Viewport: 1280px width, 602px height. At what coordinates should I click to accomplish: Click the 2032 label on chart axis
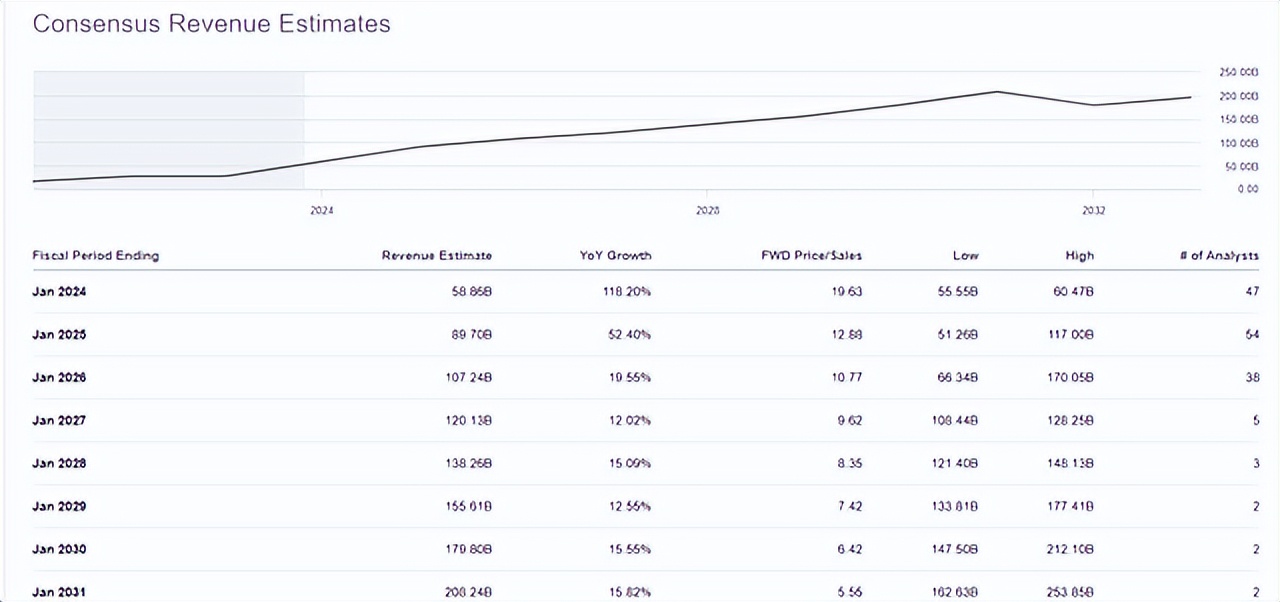1093,211
